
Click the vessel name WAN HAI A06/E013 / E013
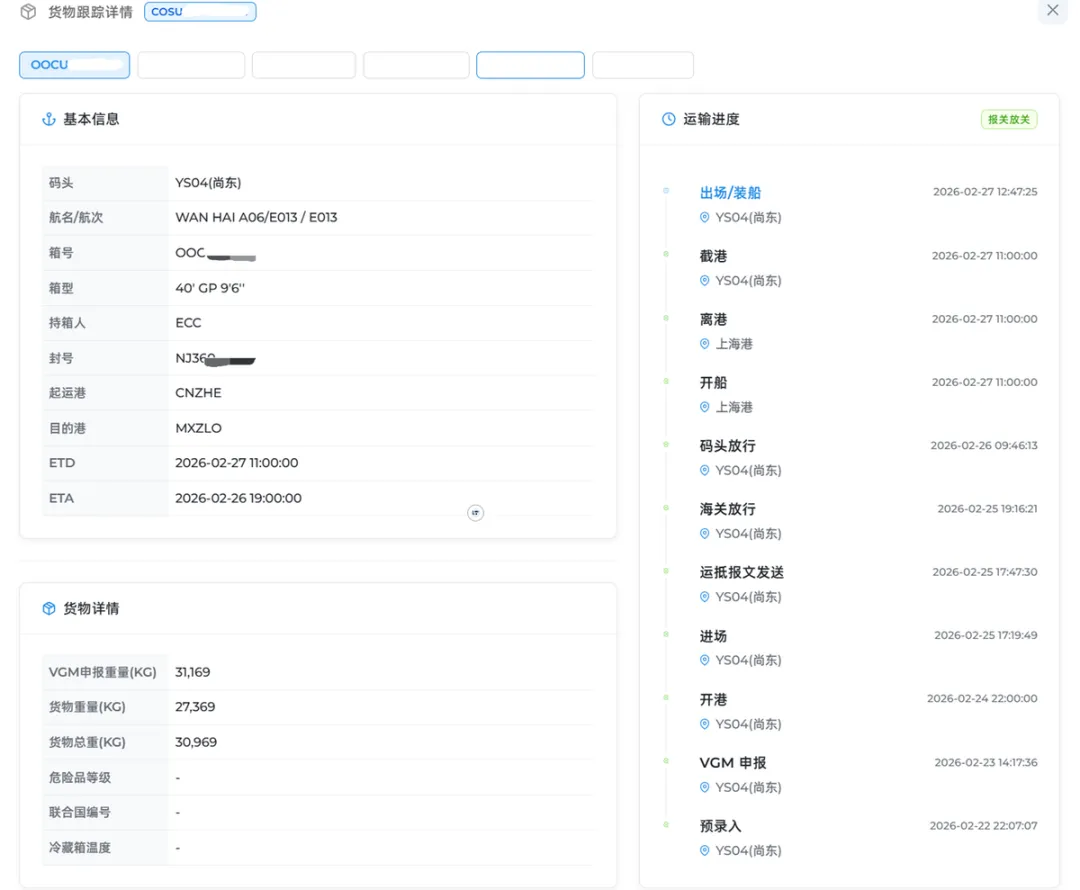(x=256, y=218)
